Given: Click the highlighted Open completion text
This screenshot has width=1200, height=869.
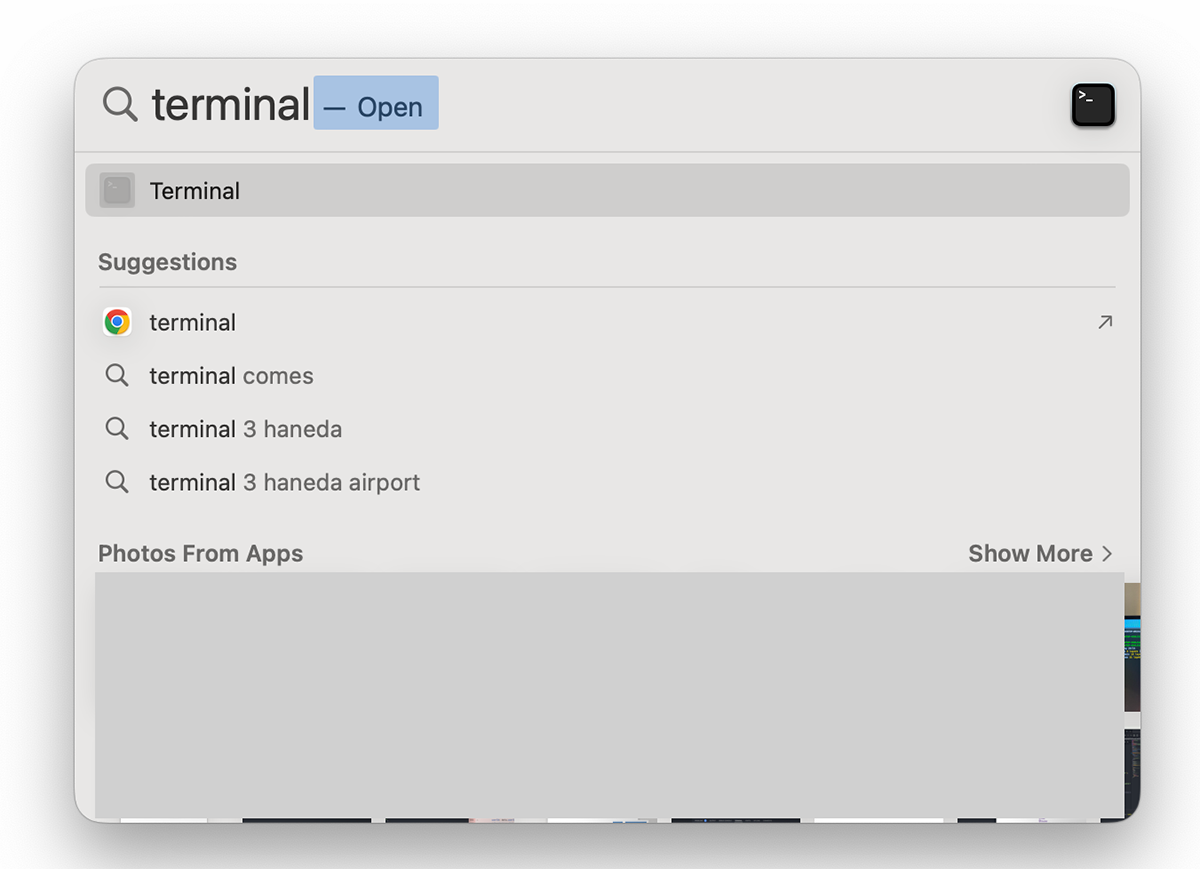Looking at the screenshot, I should 376,103.
